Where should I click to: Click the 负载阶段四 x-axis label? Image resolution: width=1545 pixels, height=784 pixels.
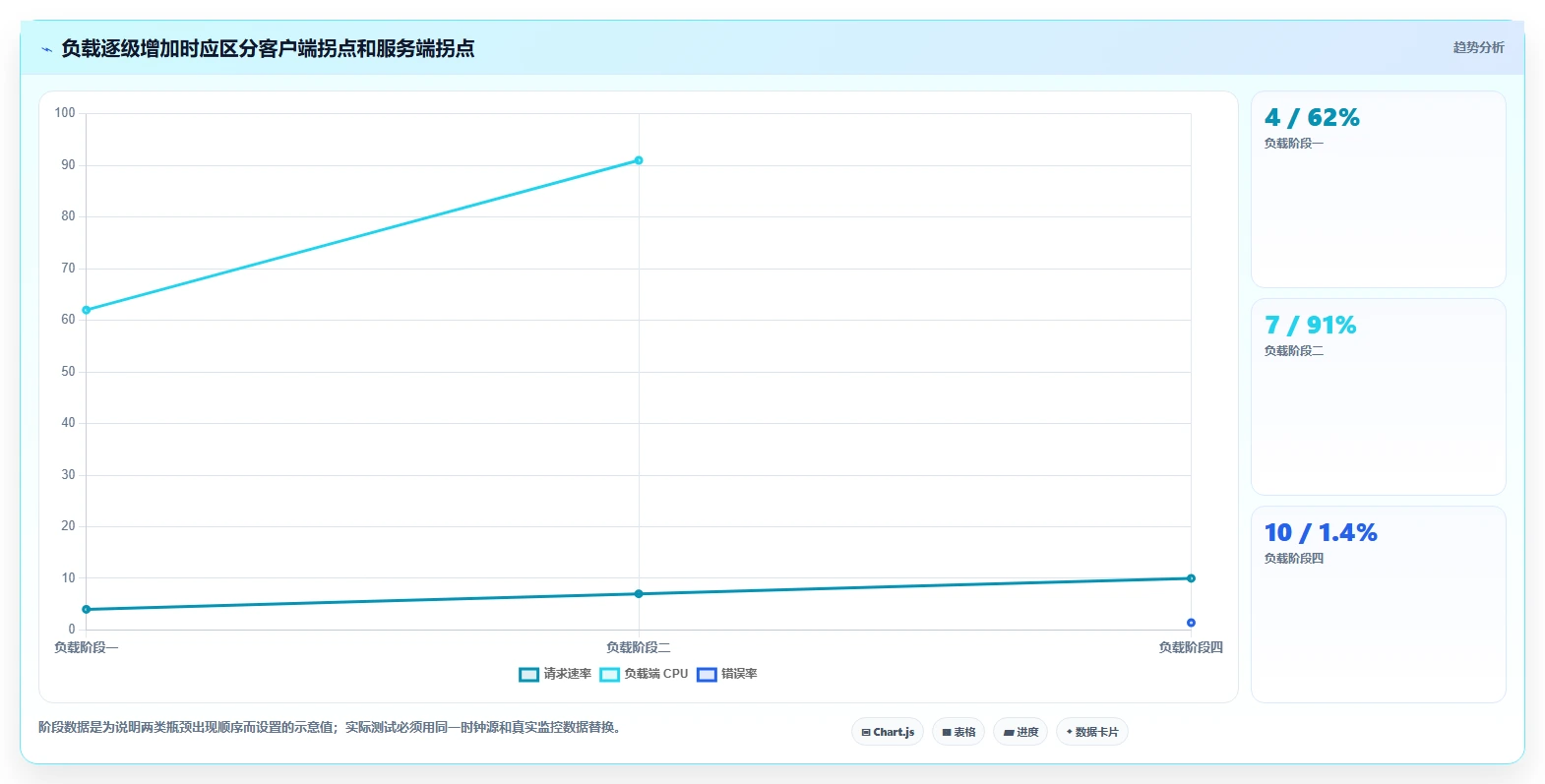pyautogui.click(x=1191, y=647)
